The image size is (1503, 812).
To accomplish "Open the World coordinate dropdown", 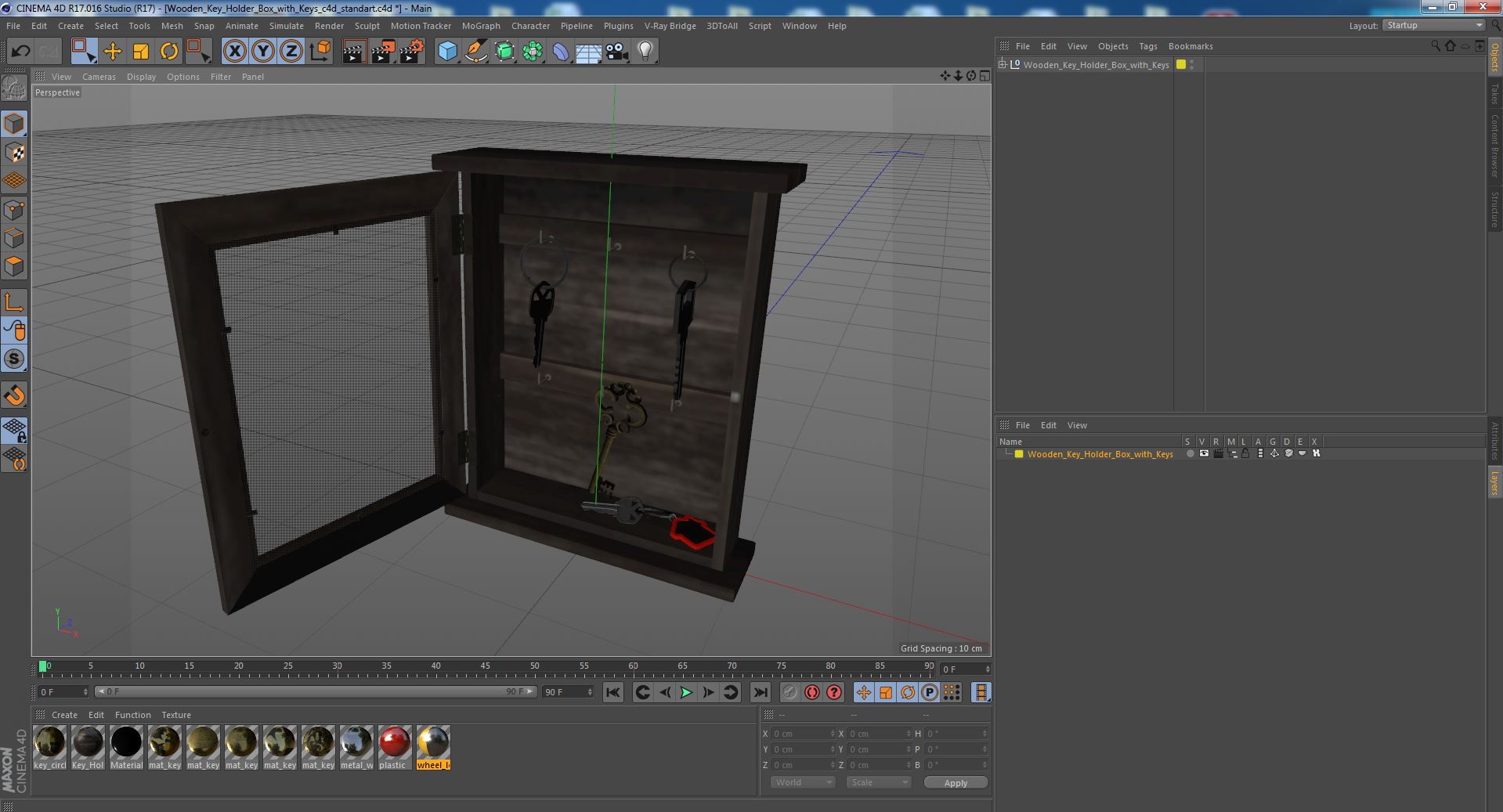I will pos(803,782).
